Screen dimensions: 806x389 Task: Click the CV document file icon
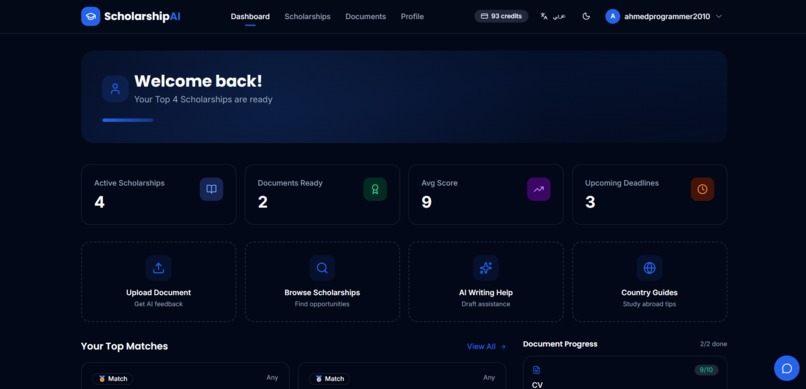point(536,370)
